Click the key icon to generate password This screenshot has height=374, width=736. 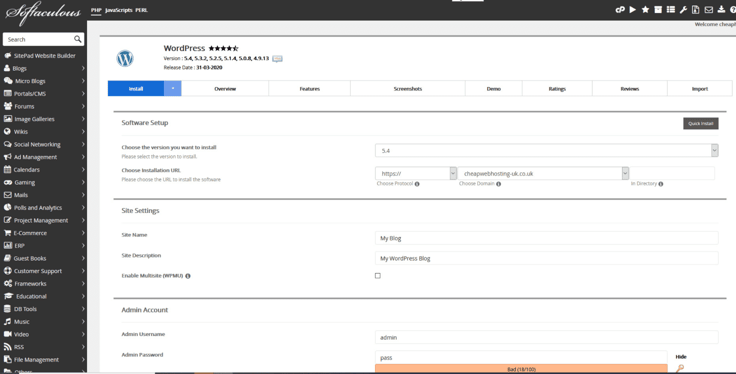pos(680,368)
